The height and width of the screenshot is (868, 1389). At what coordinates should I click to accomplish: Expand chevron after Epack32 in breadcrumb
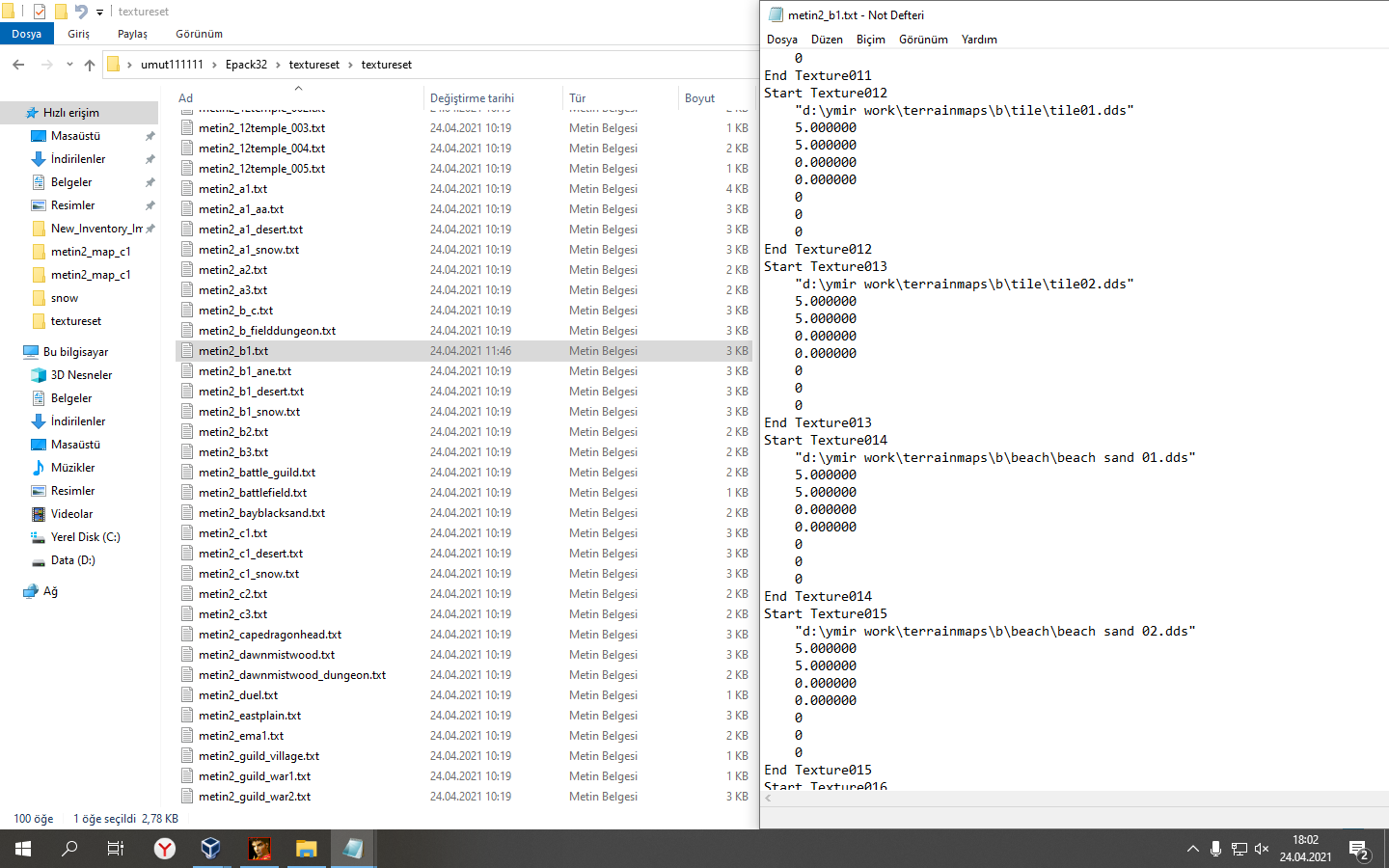pyautogui.click(x=279, y=65)
